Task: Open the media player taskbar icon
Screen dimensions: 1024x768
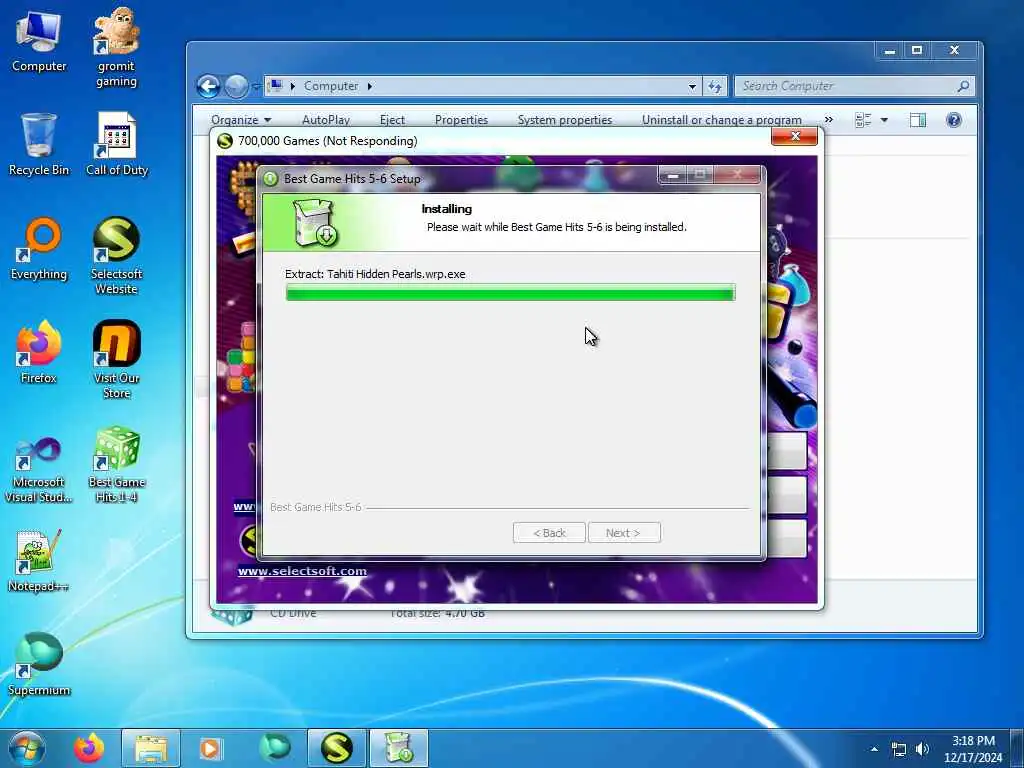Action: tap(210, 748)
